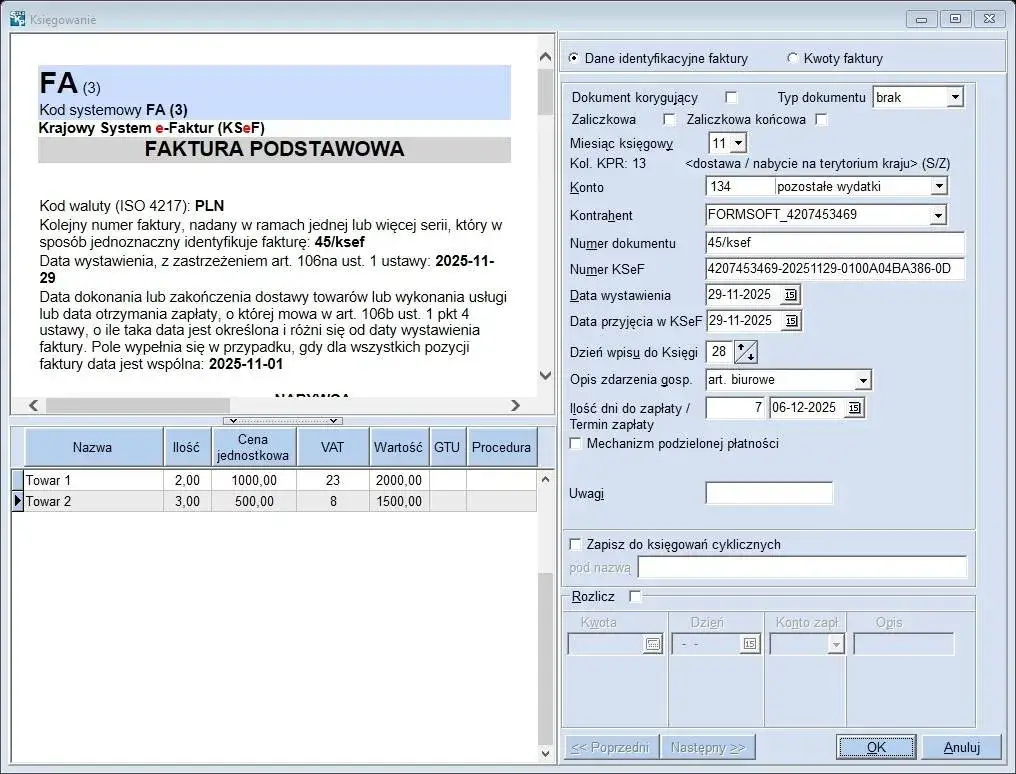Click splitter arrows between invoice and table
This screenshot has width=1016, height=774.
pos(284,421)
